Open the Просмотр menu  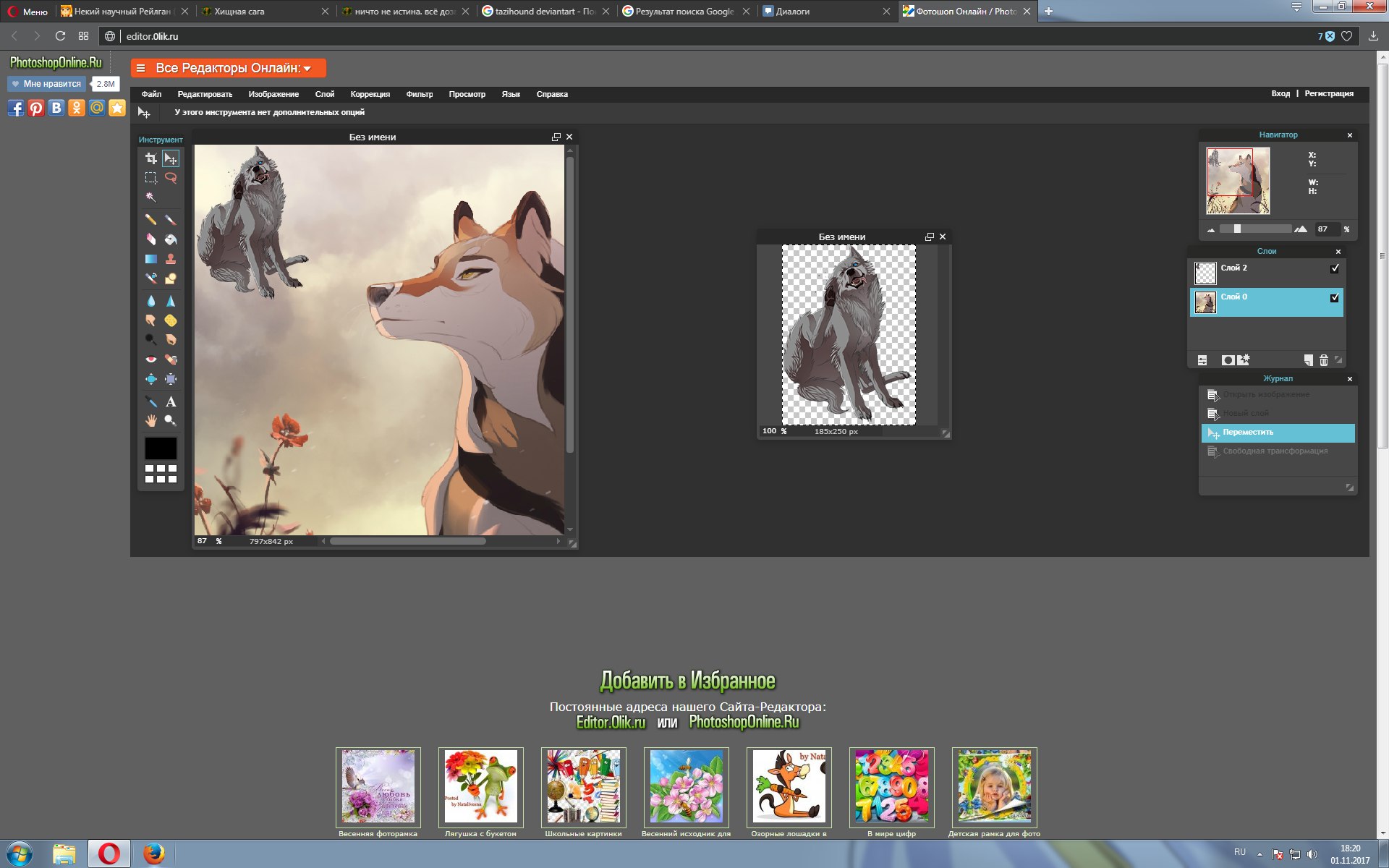pos(467,94)
